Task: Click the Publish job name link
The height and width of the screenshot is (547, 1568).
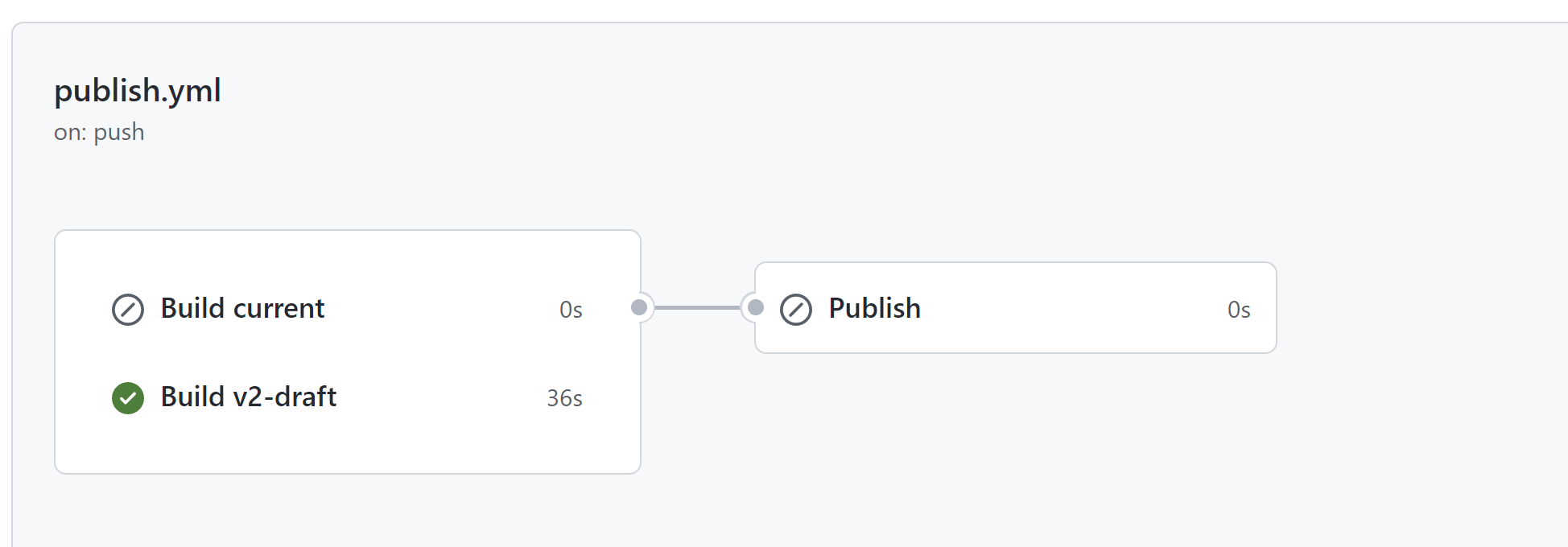Action: (874, 309)
